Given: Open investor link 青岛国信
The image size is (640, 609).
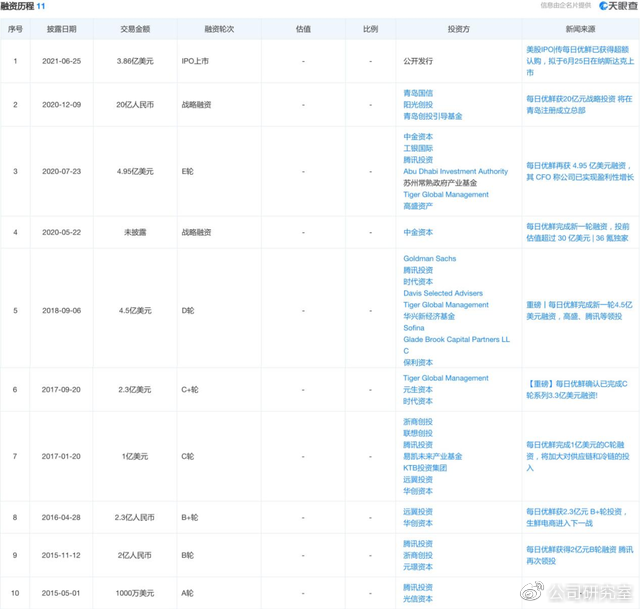Looking at the screenshot, I should (x=418, y=93).
